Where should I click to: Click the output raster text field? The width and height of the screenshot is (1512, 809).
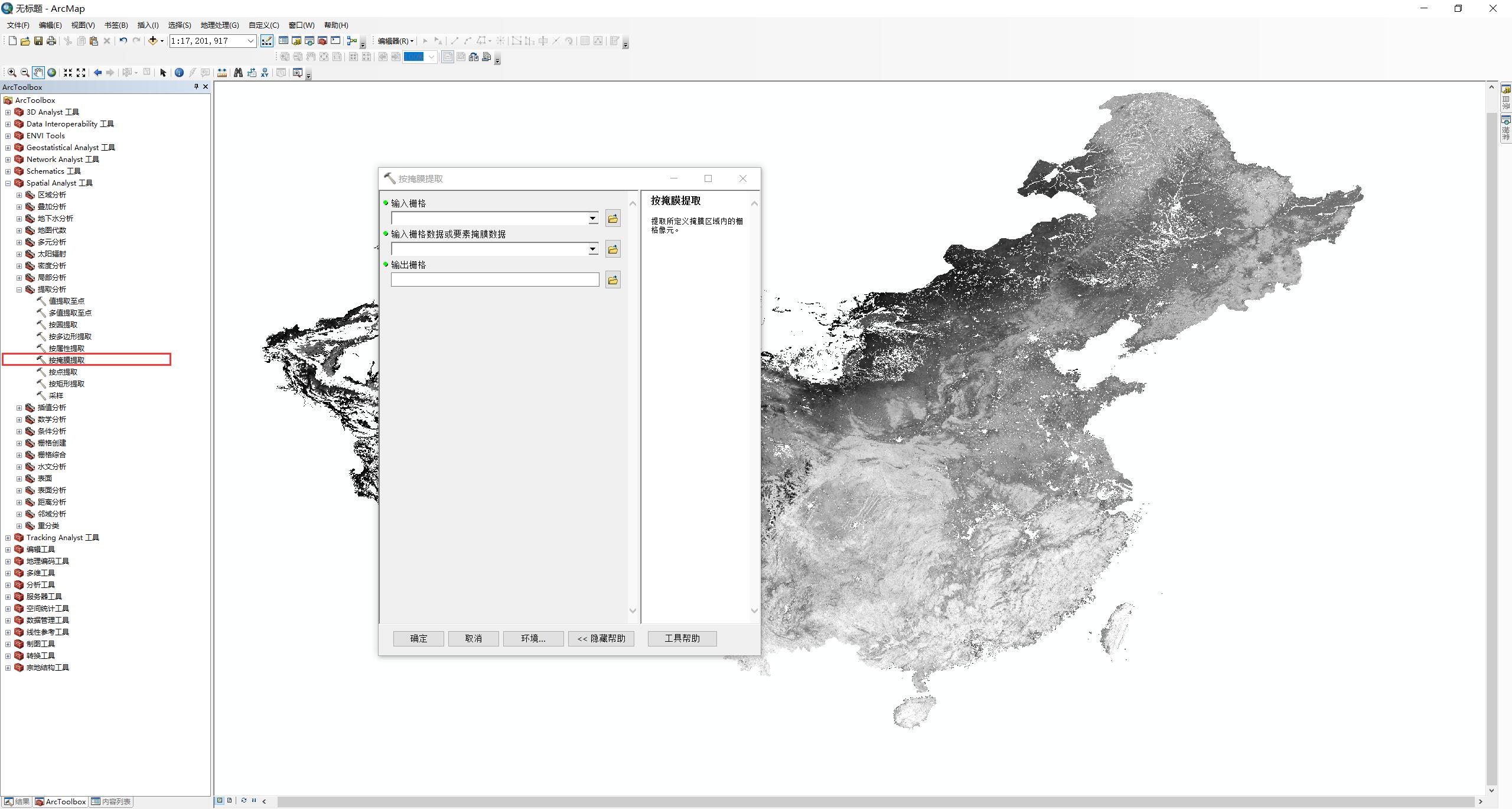coord(494,280)
